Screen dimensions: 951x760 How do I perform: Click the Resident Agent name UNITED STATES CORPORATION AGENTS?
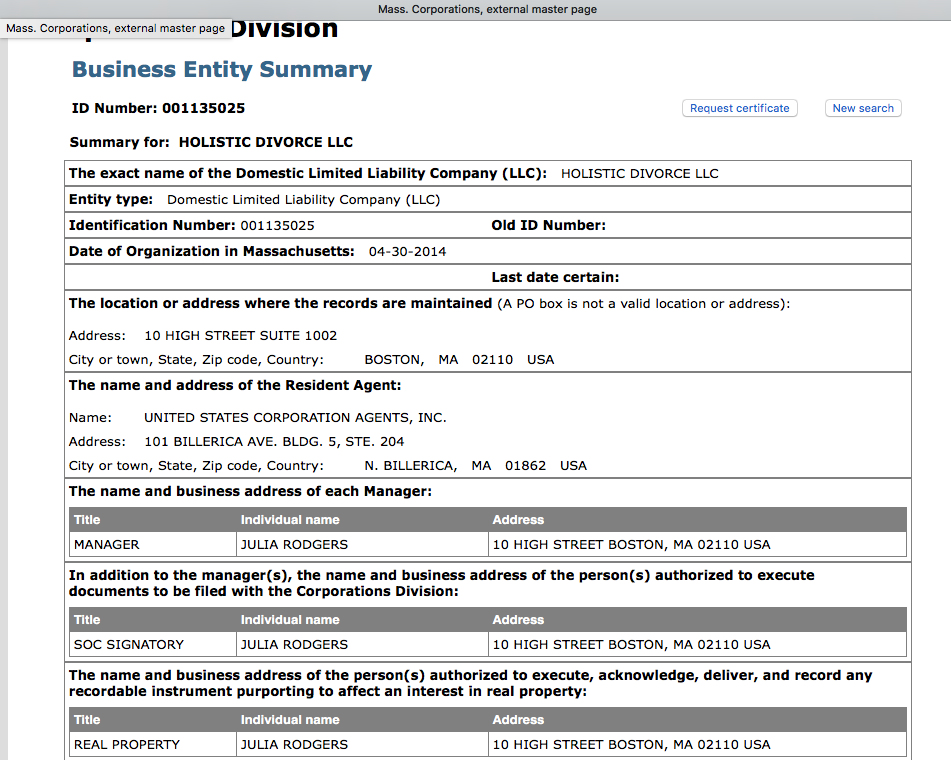295,417
